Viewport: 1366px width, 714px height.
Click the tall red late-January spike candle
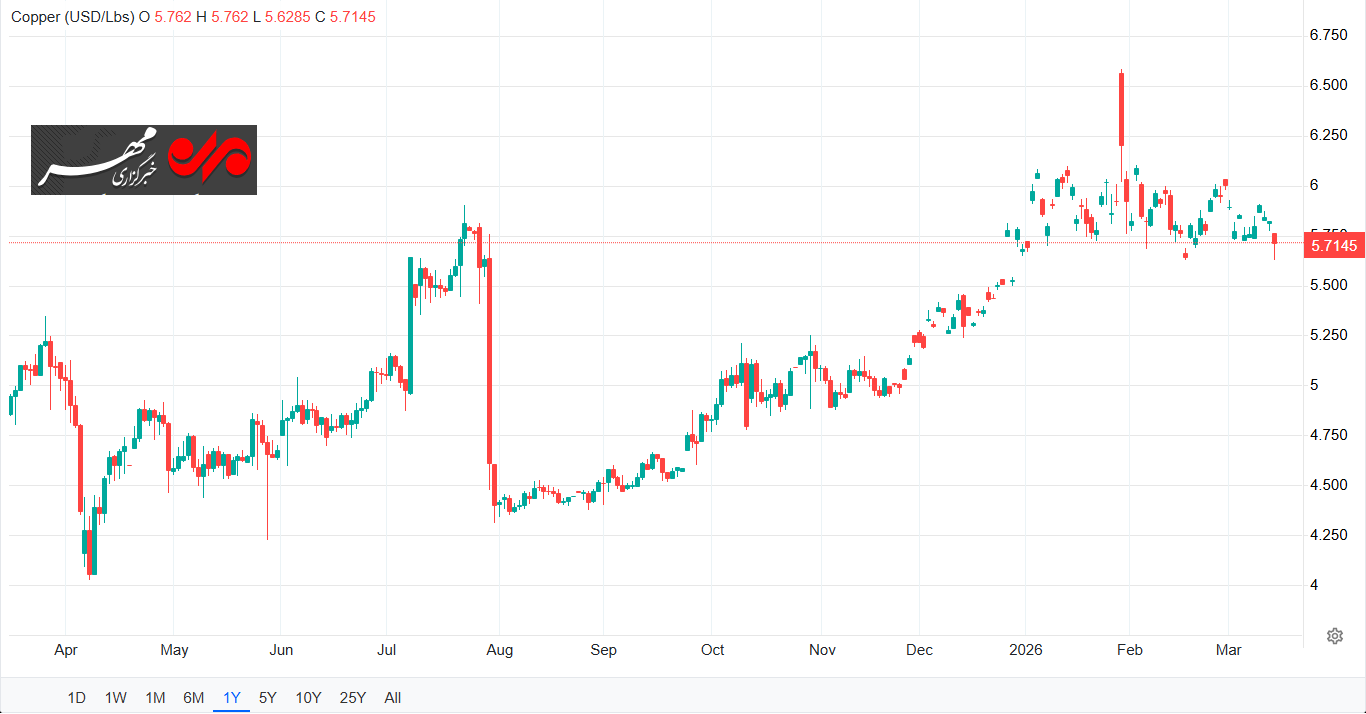pos(1122,110)
